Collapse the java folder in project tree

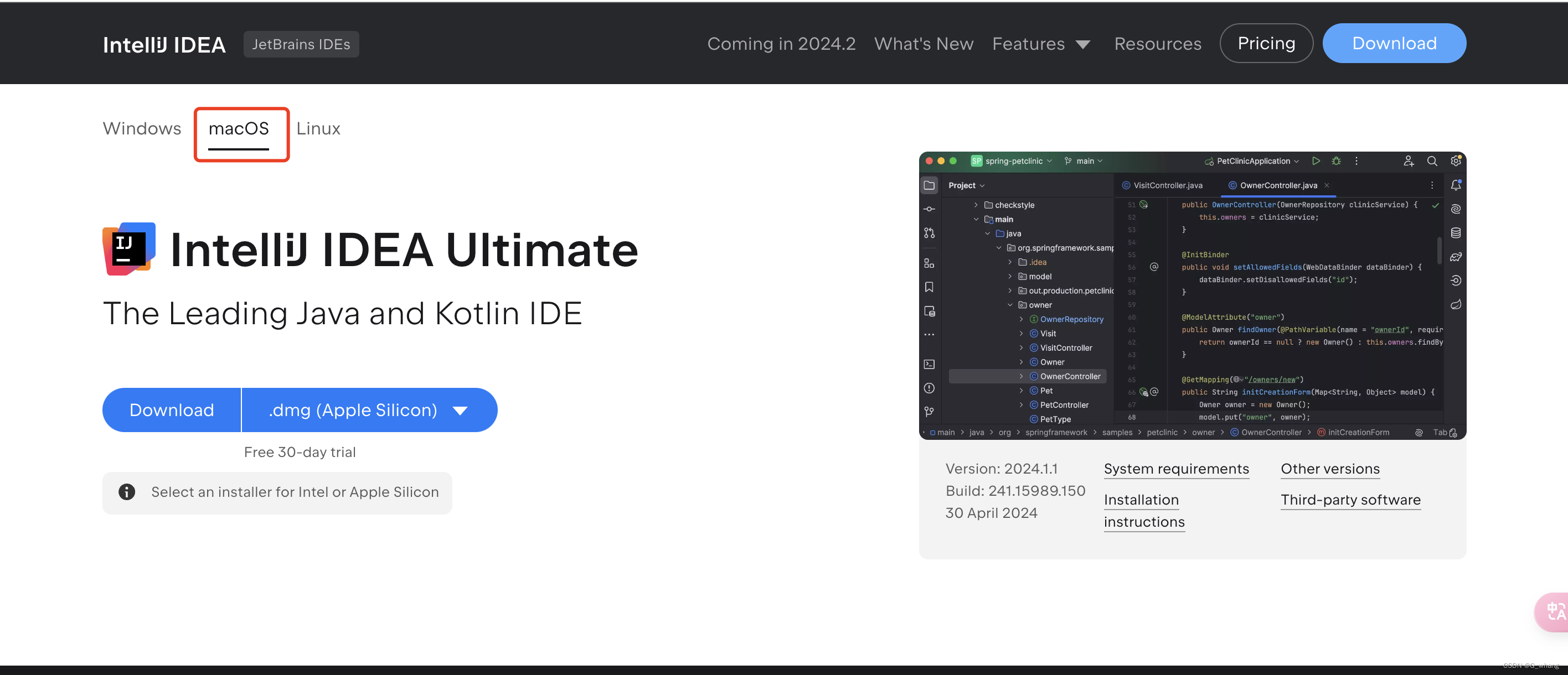pyautogui.click(x=987, y=233)
